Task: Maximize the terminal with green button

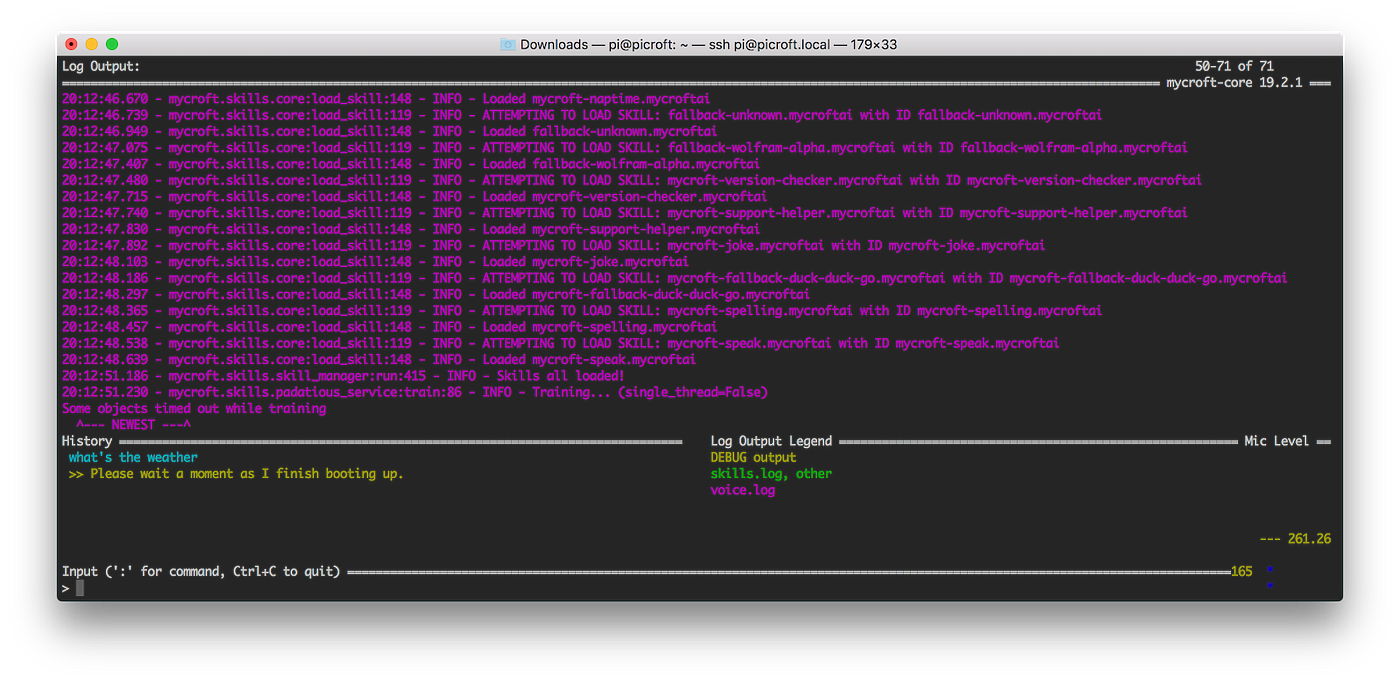Action: click(x=112, y=44)
